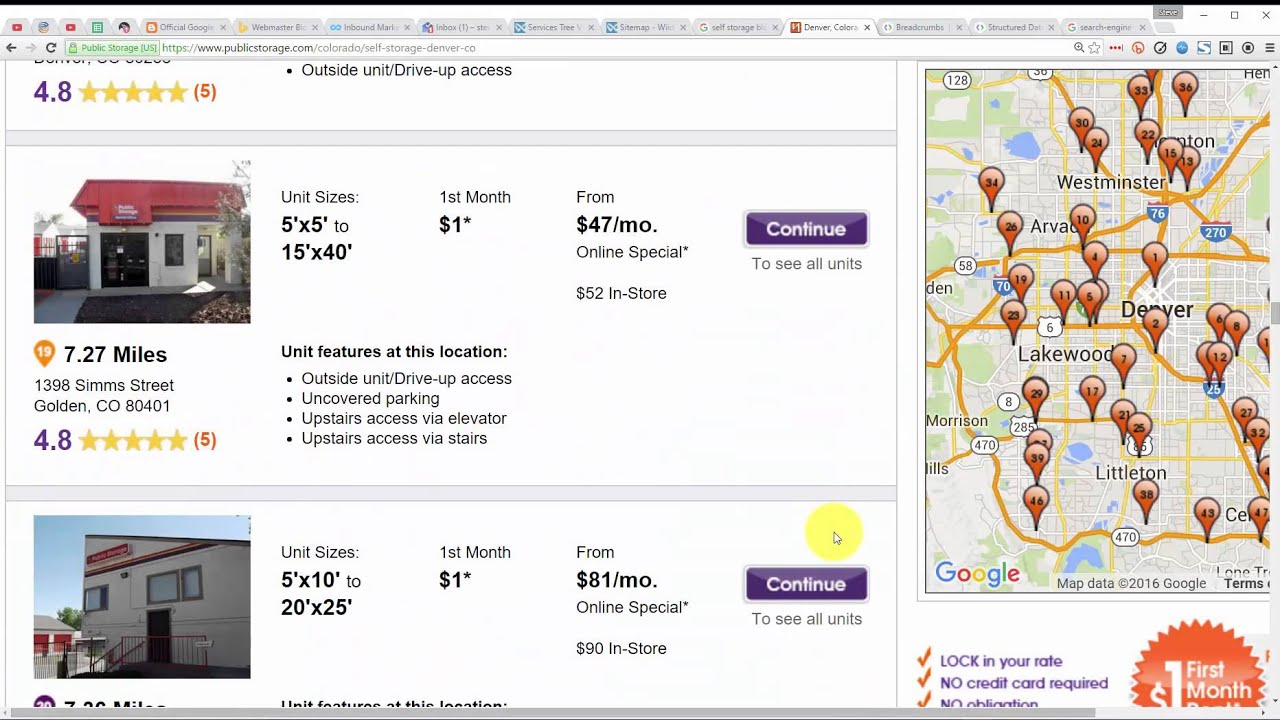Click the '$90 In-Store' price text
The width and height of the screenshot is (1280, 720).
[621, 648]
